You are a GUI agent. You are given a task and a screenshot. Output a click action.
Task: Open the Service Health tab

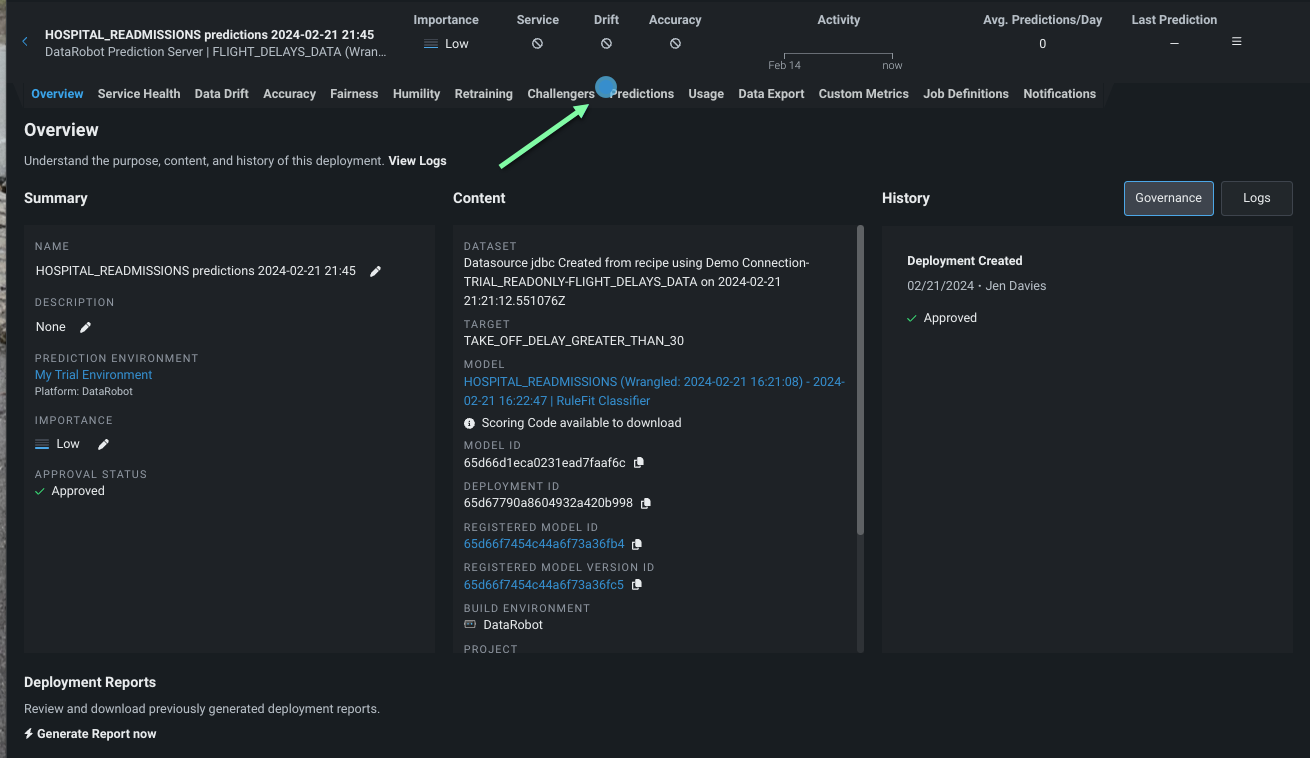click(x=139, y=94)
